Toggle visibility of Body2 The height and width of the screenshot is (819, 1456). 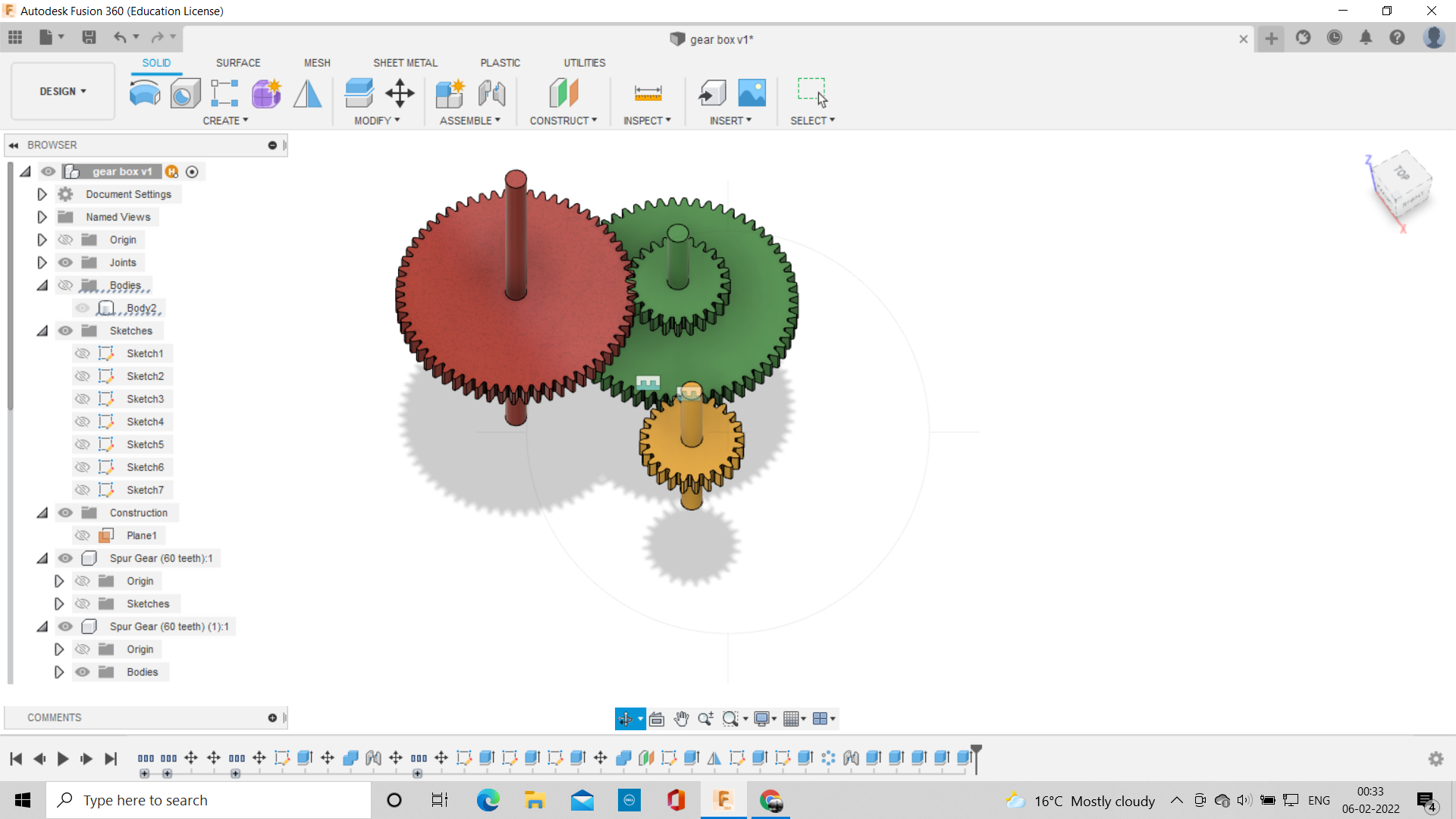[x=82, y=308]
